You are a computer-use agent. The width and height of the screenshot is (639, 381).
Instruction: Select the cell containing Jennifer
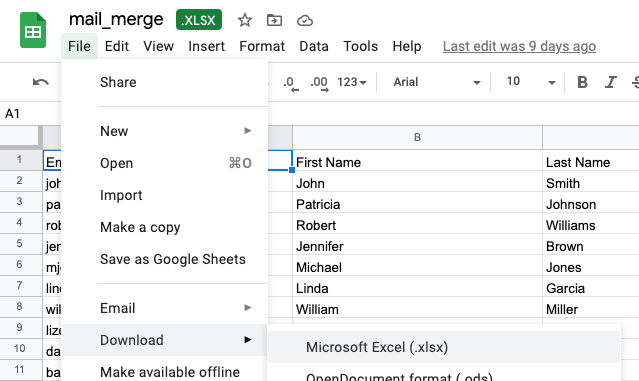417,246
